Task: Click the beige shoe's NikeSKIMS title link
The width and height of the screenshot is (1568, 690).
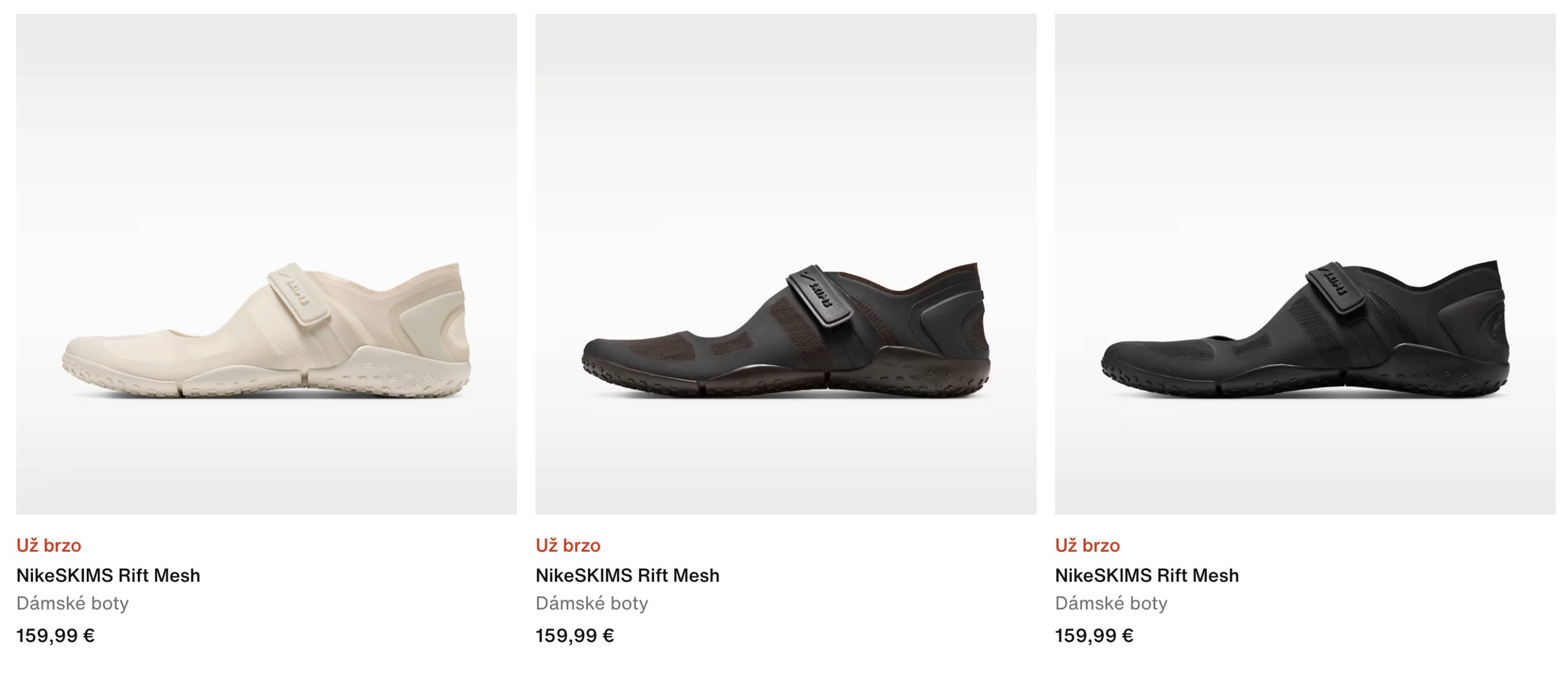Action: pos(108,575)
